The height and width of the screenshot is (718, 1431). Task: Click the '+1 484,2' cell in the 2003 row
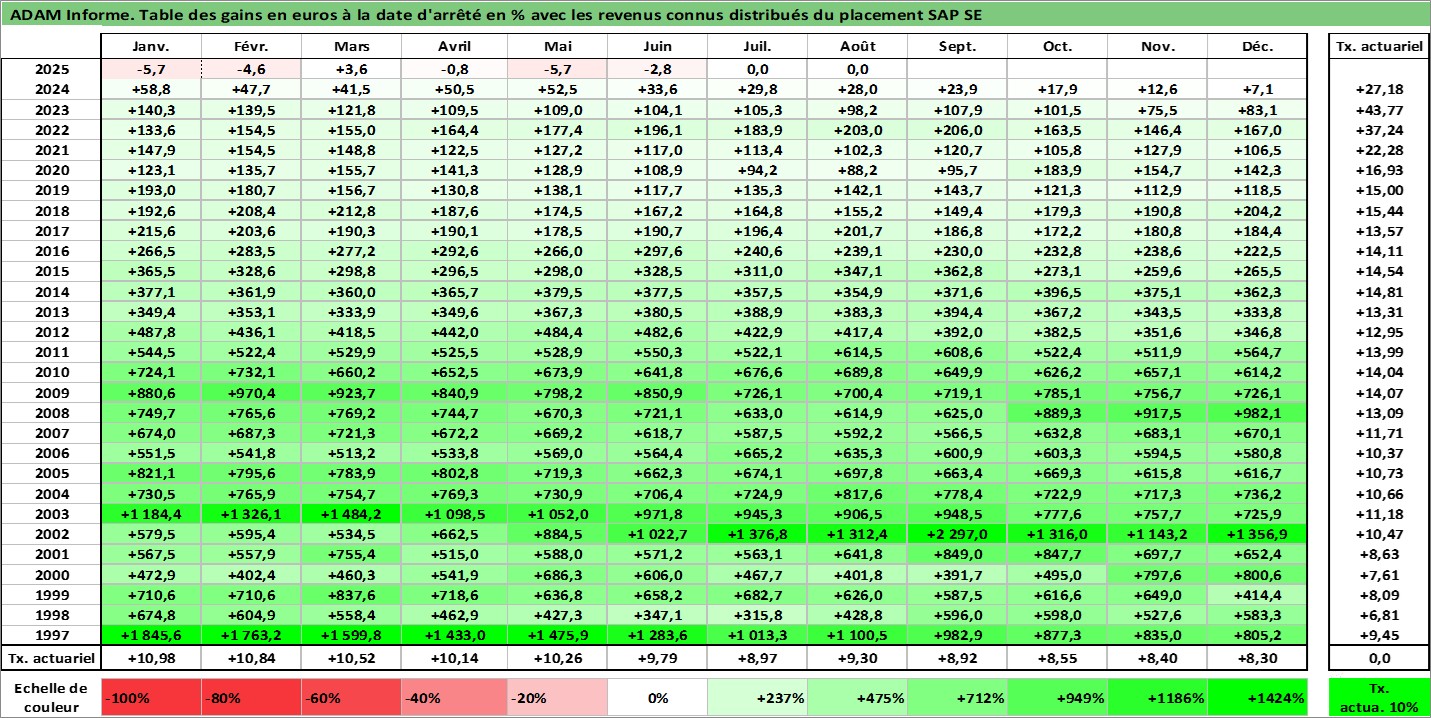351,514
